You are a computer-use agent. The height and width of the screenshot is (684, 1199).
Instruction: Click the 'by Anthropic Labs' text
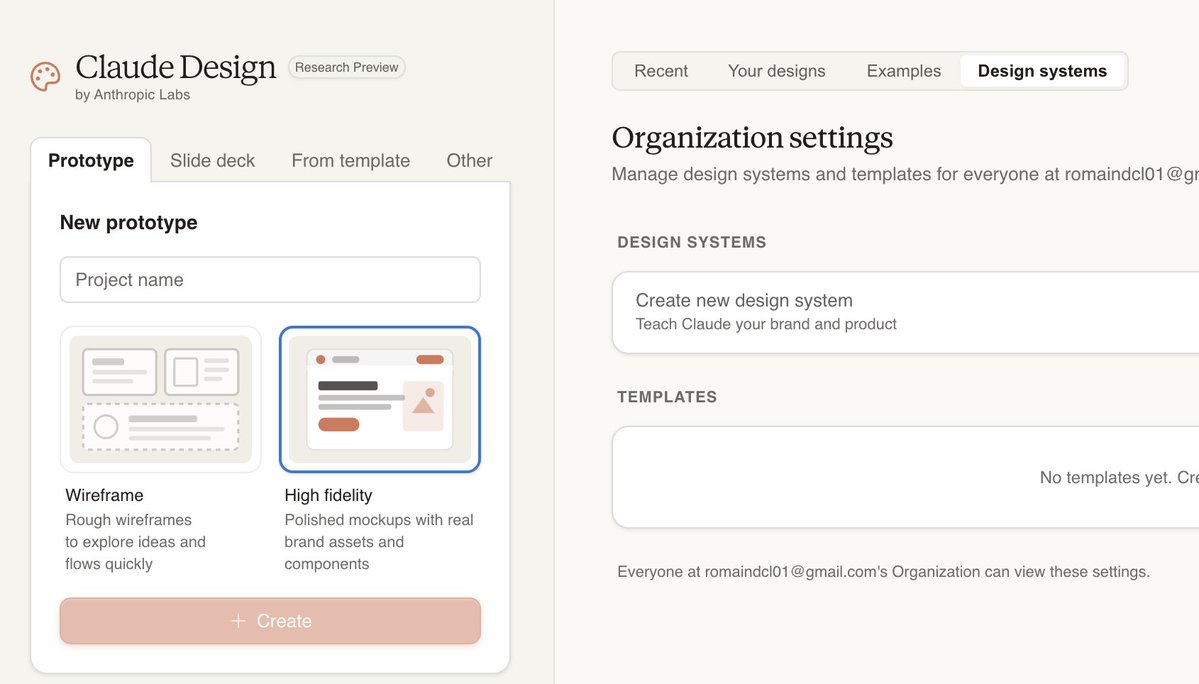pos(132,95)
